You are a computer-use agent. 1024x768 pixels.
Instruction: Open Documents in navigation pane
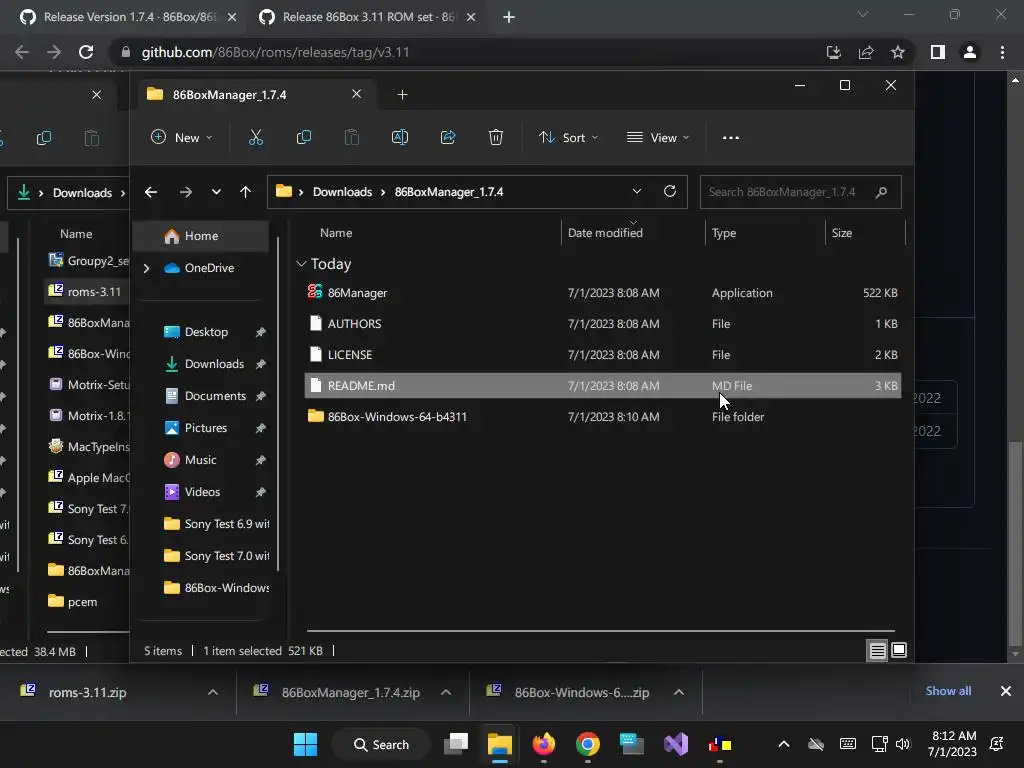click(x=215, y=396)
